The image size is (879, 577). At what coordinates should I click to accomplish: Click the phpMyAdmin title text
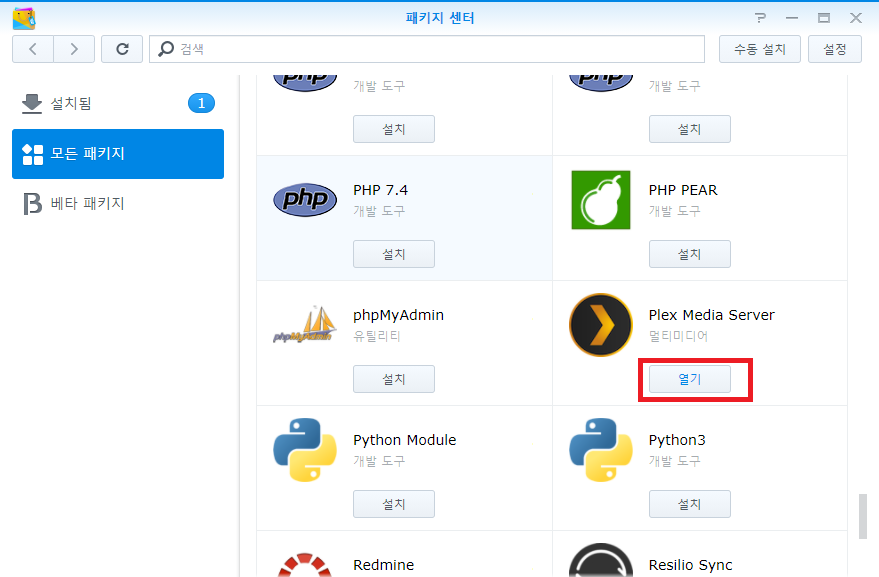click(398, 315)
